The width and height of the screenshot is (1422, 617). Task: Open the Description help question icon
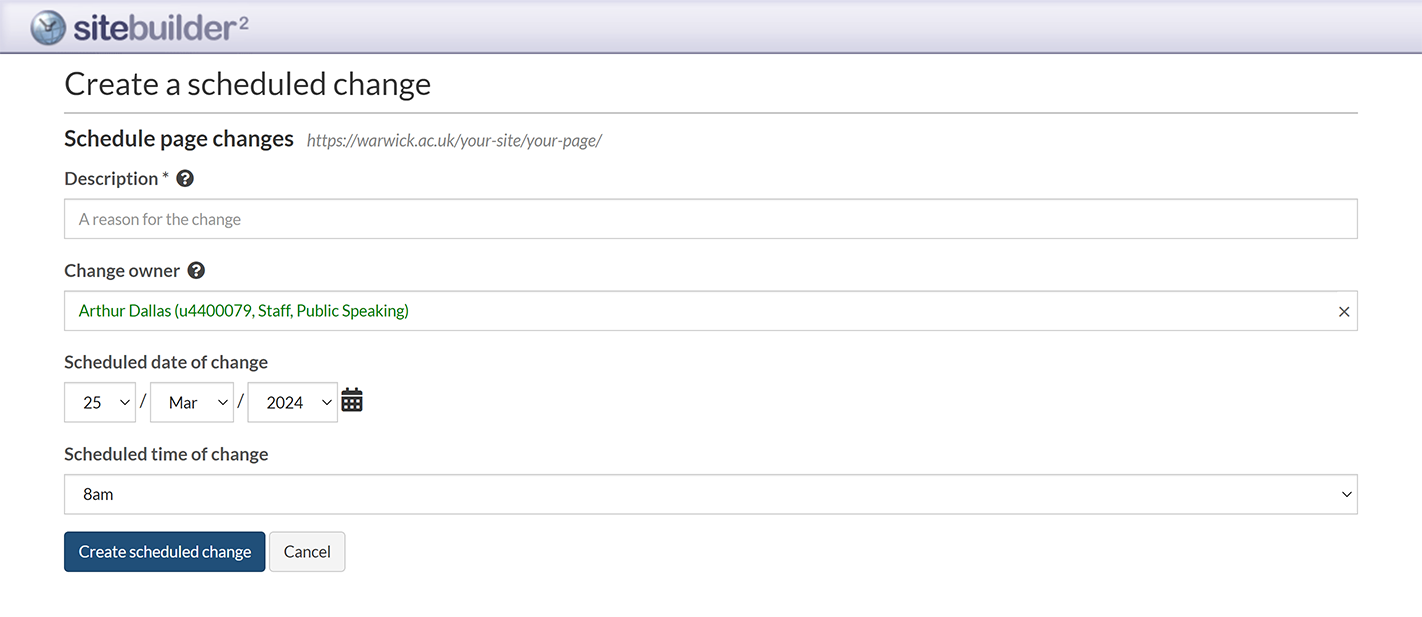click(185, 179)
